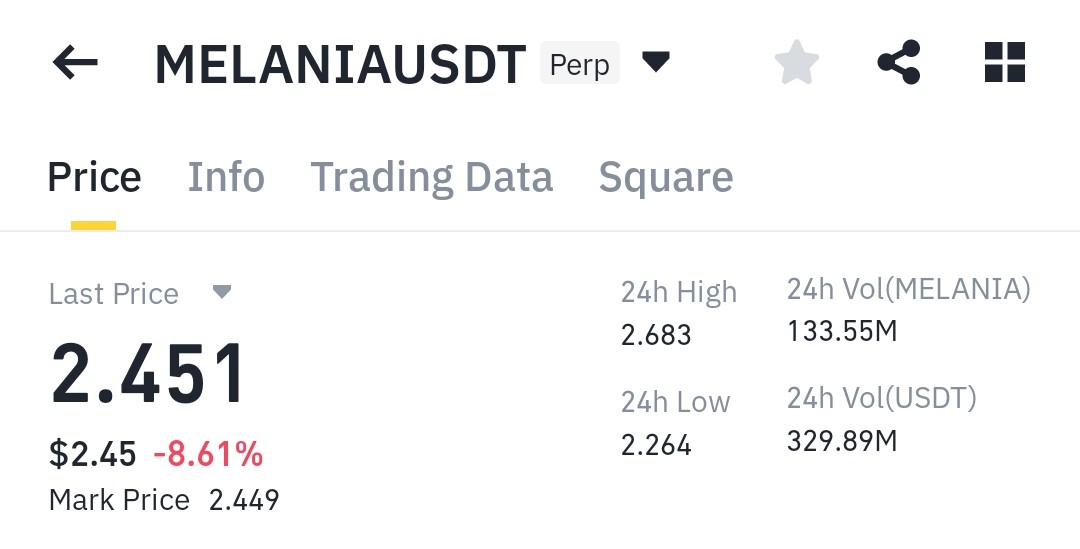Tap the 24h Vol(USDT) 329.89M figure
Image resolution: width=1080 pixels, height=549 pixels.
tap(842, 441)
